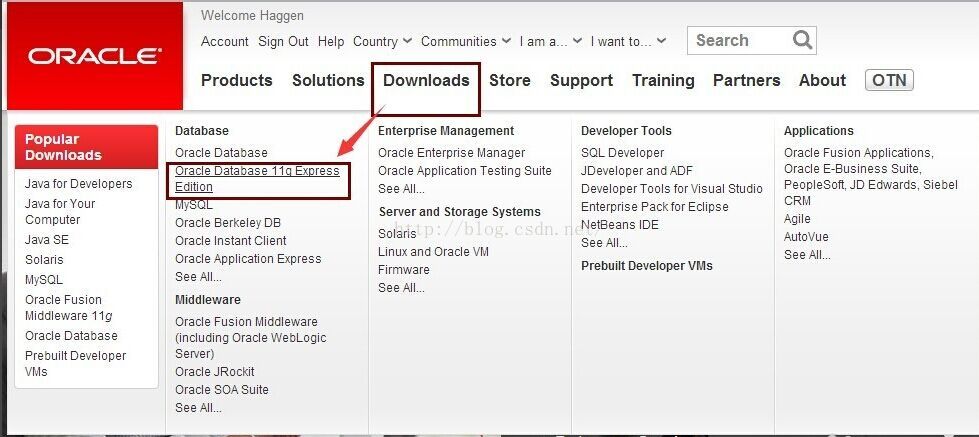Open Enterprise Pack for Eclipse link
Image resolution: width=979 pixels, height=437 pixels.
click(654, 207)
